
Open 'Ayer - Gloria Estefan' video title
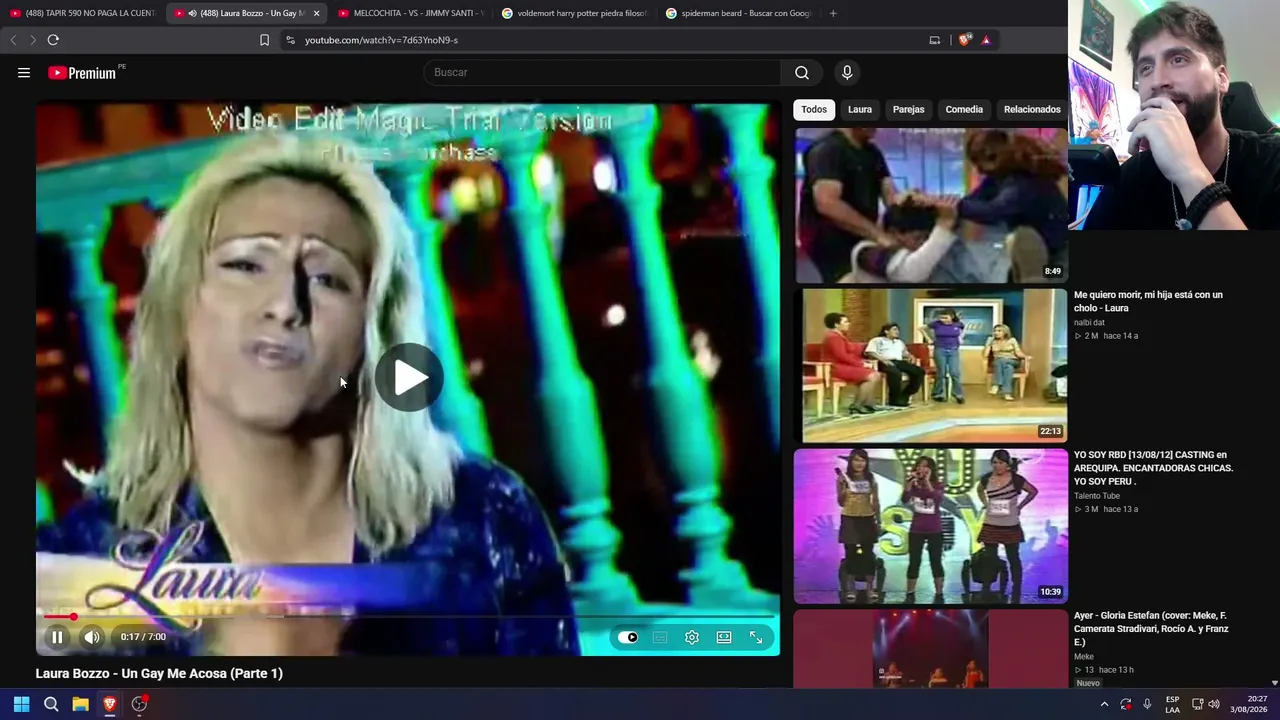(x=1151, y=628)
